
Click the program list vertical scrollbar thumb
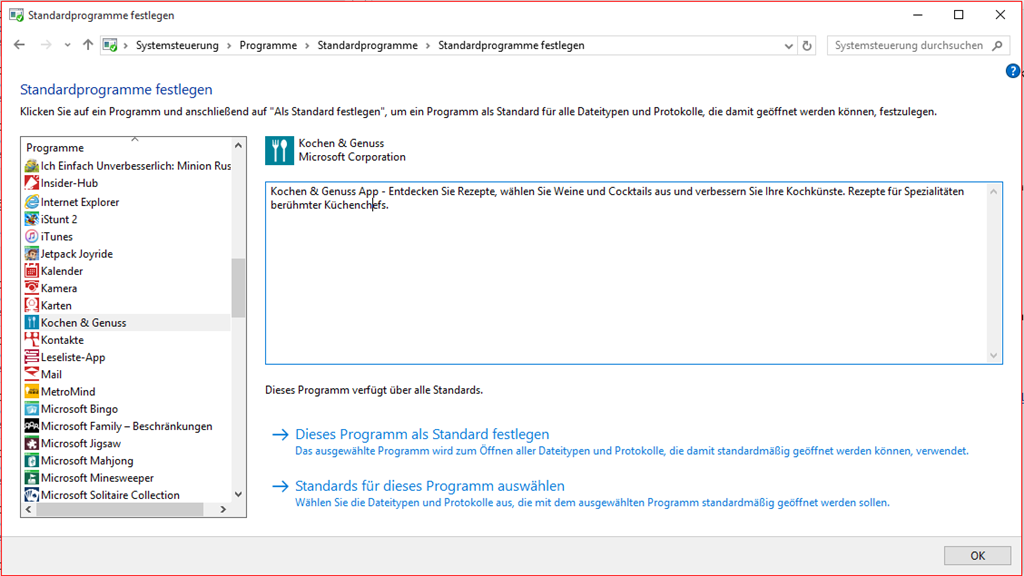coord(238,288)
